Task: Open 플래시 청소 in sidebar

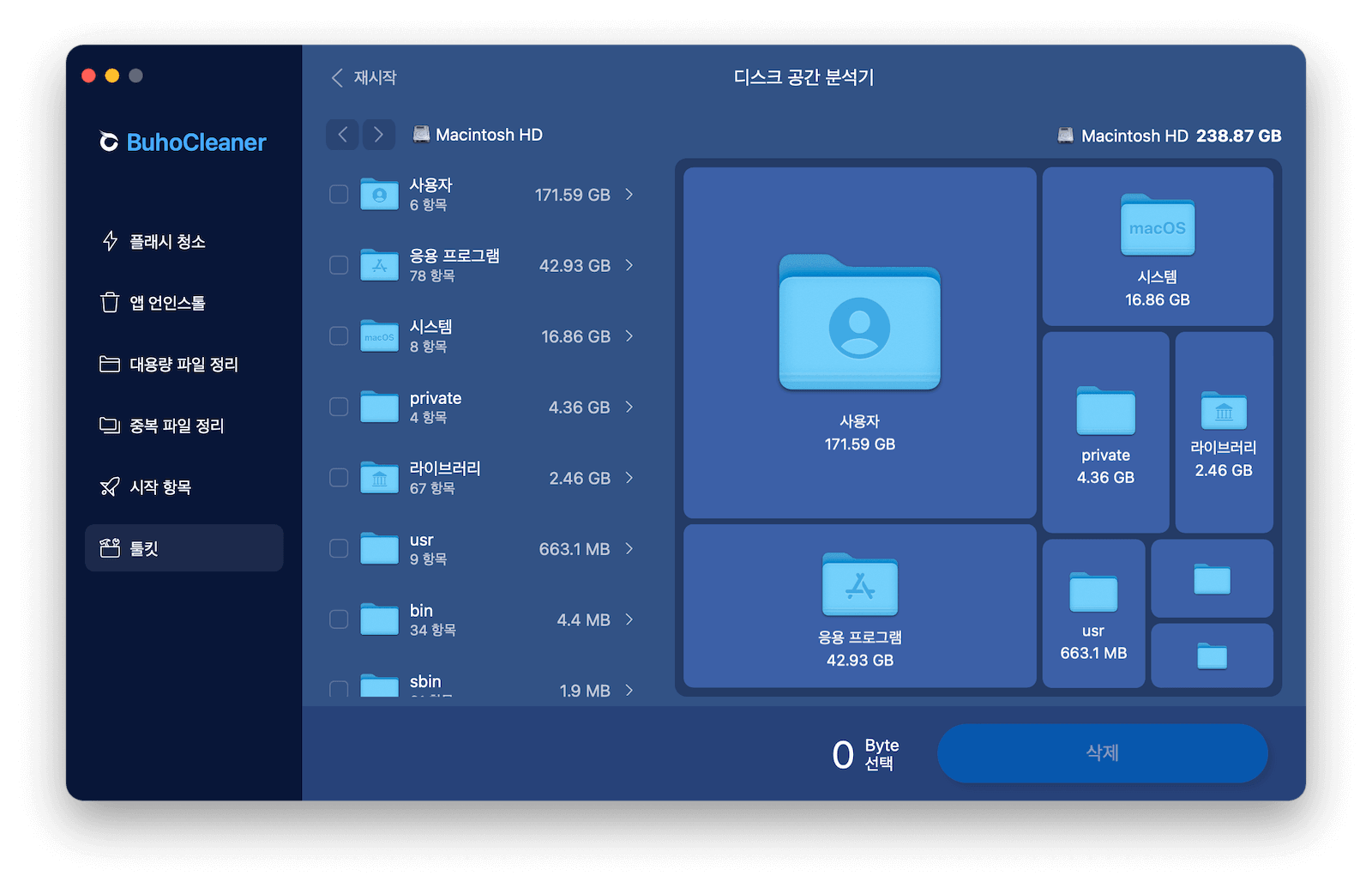Action: click(184, 241)
